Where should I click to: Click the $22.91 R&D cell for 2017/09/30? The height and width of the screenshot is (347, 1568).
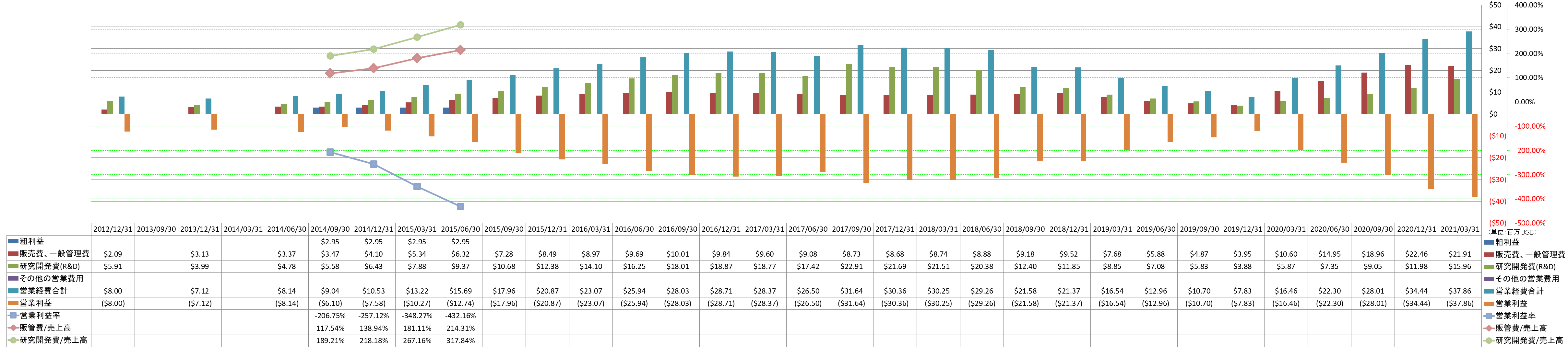tap(851, 266)
